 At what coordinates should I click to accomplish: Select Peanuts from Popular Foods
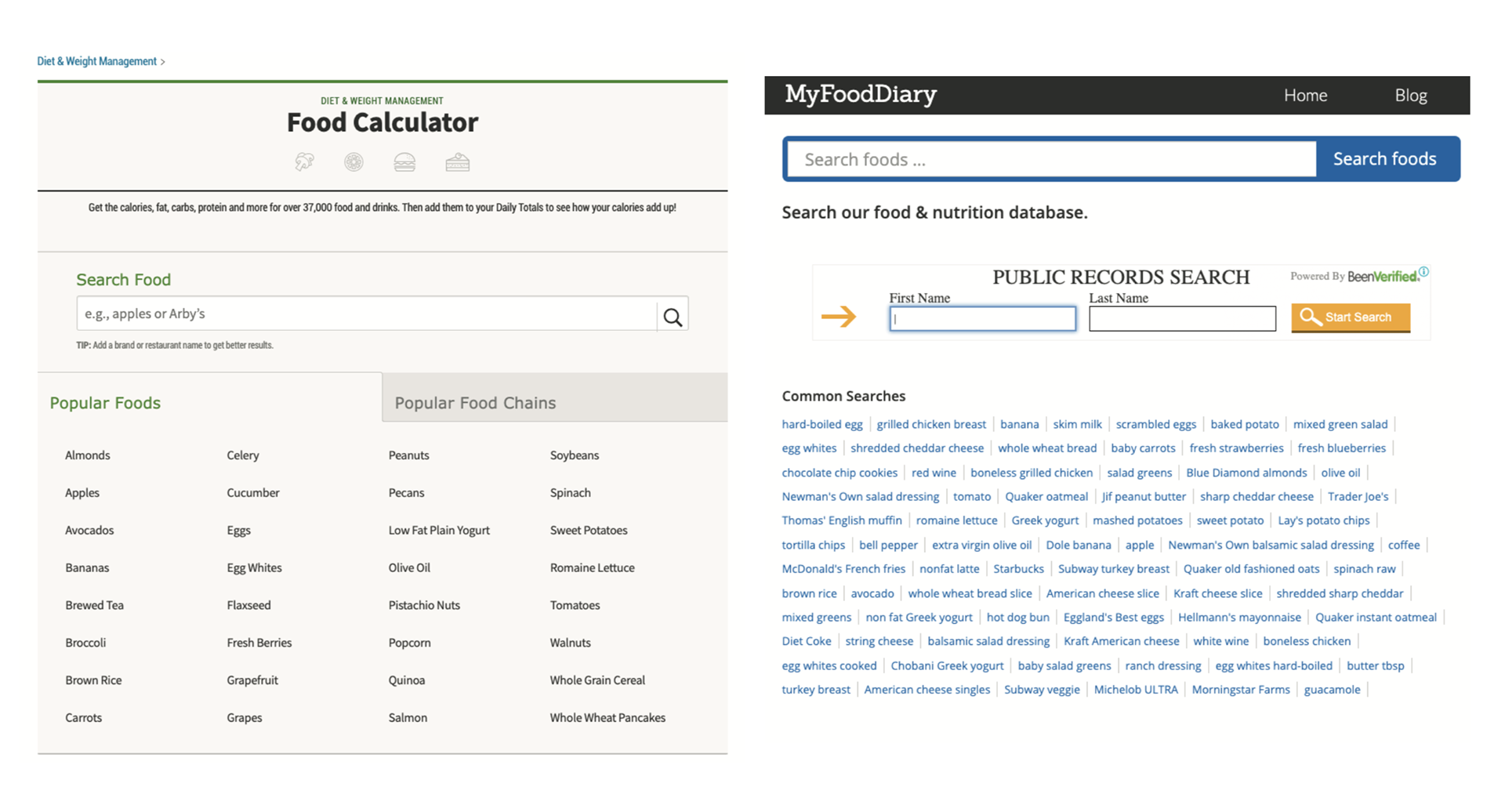pyautogui.click(x=409, y=455)
